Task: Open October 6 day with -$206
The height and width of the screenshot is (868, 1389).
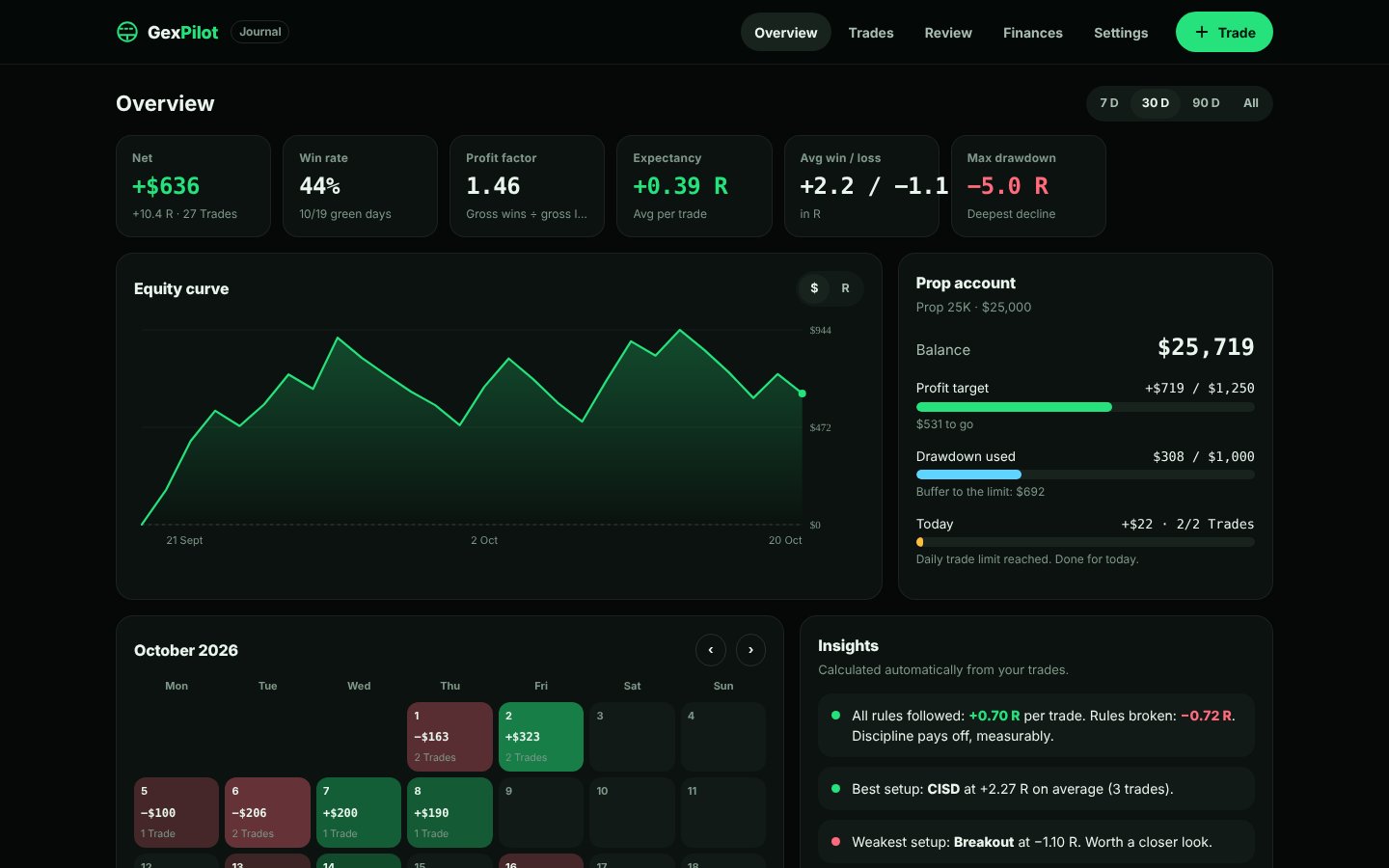Action: click(x=267, y=812)
